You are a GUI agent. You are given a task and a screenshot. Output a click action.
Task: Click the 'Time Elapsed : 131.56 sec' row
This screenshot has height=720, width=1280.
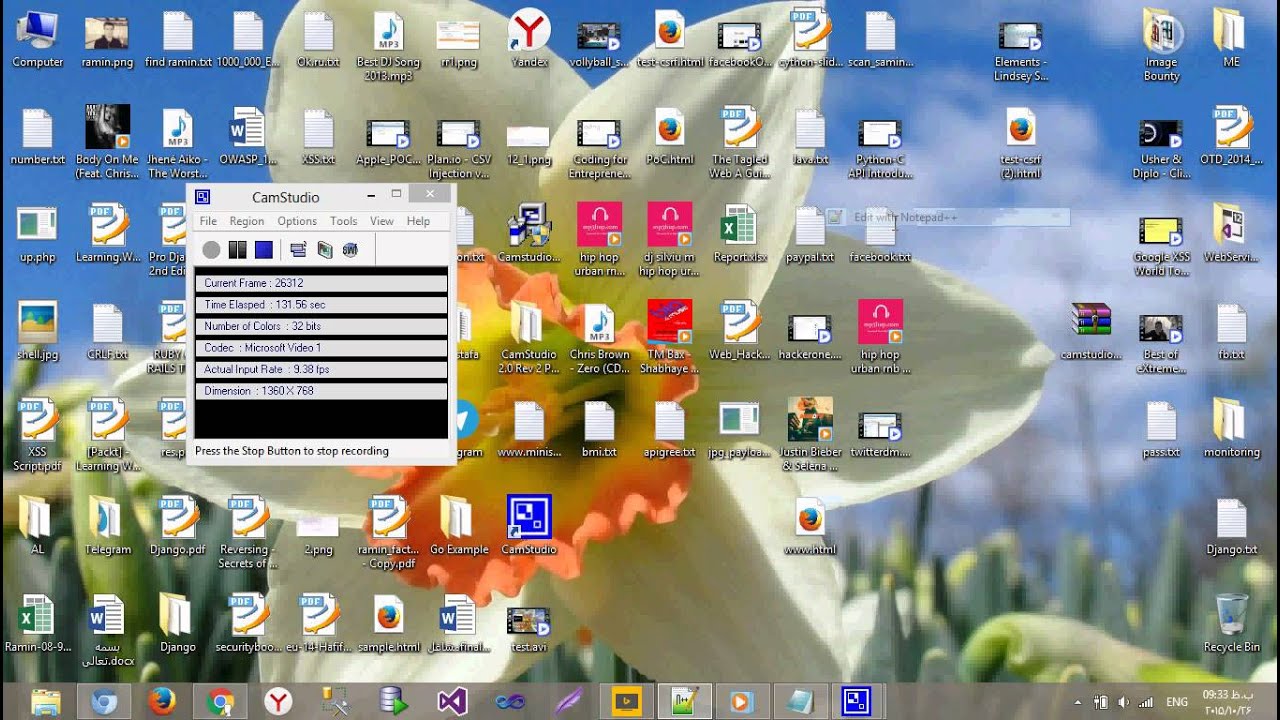click(321, 305)
